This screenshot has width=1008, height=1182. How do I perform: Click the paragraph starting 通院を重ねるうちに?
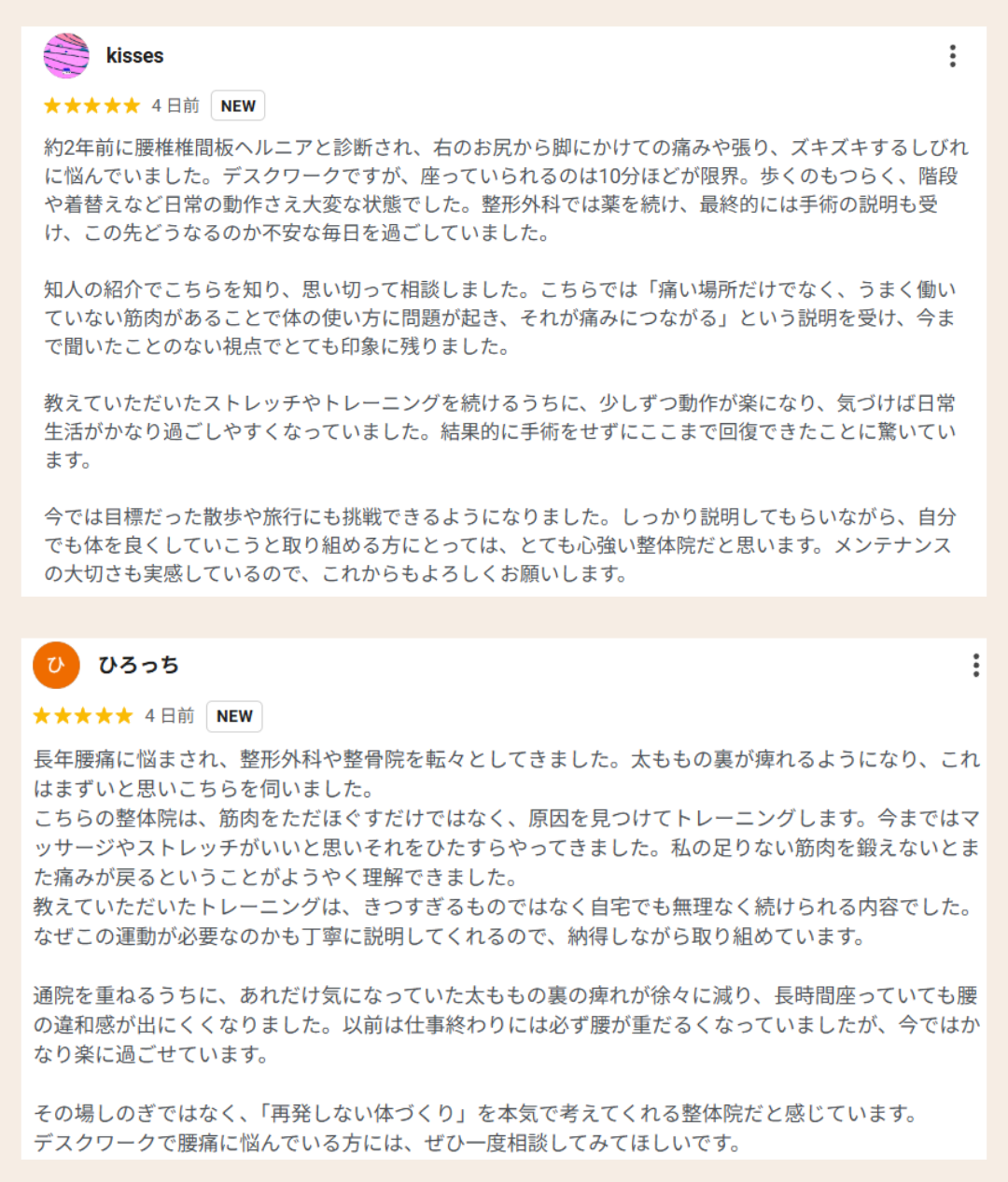pyautogui.click(x=504, y=1024)
